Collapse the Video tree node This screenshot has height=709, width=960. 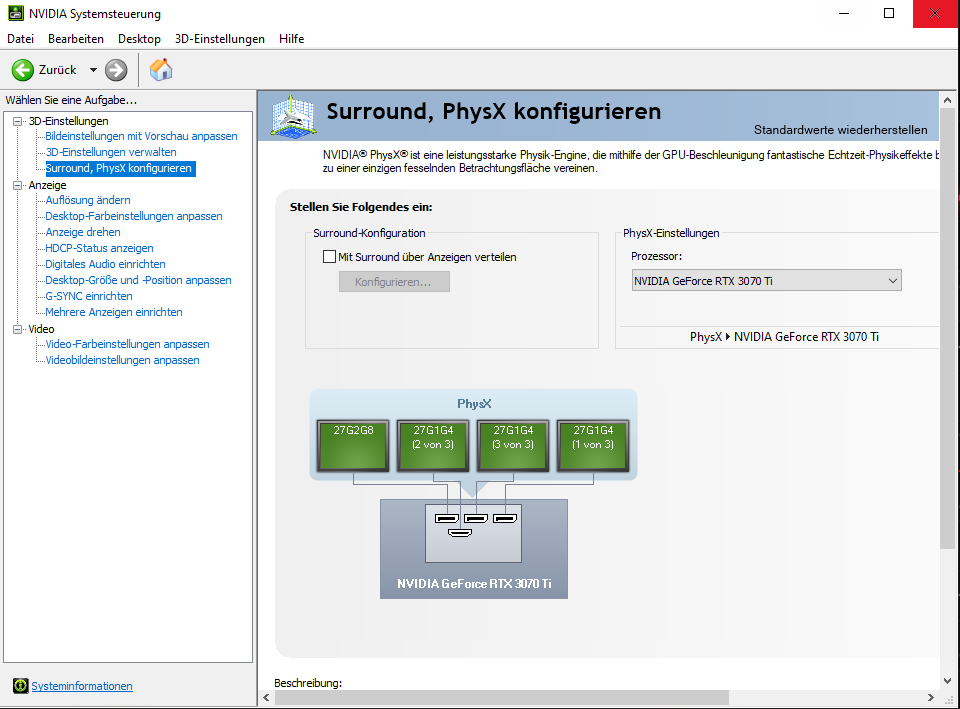point(18,329)
